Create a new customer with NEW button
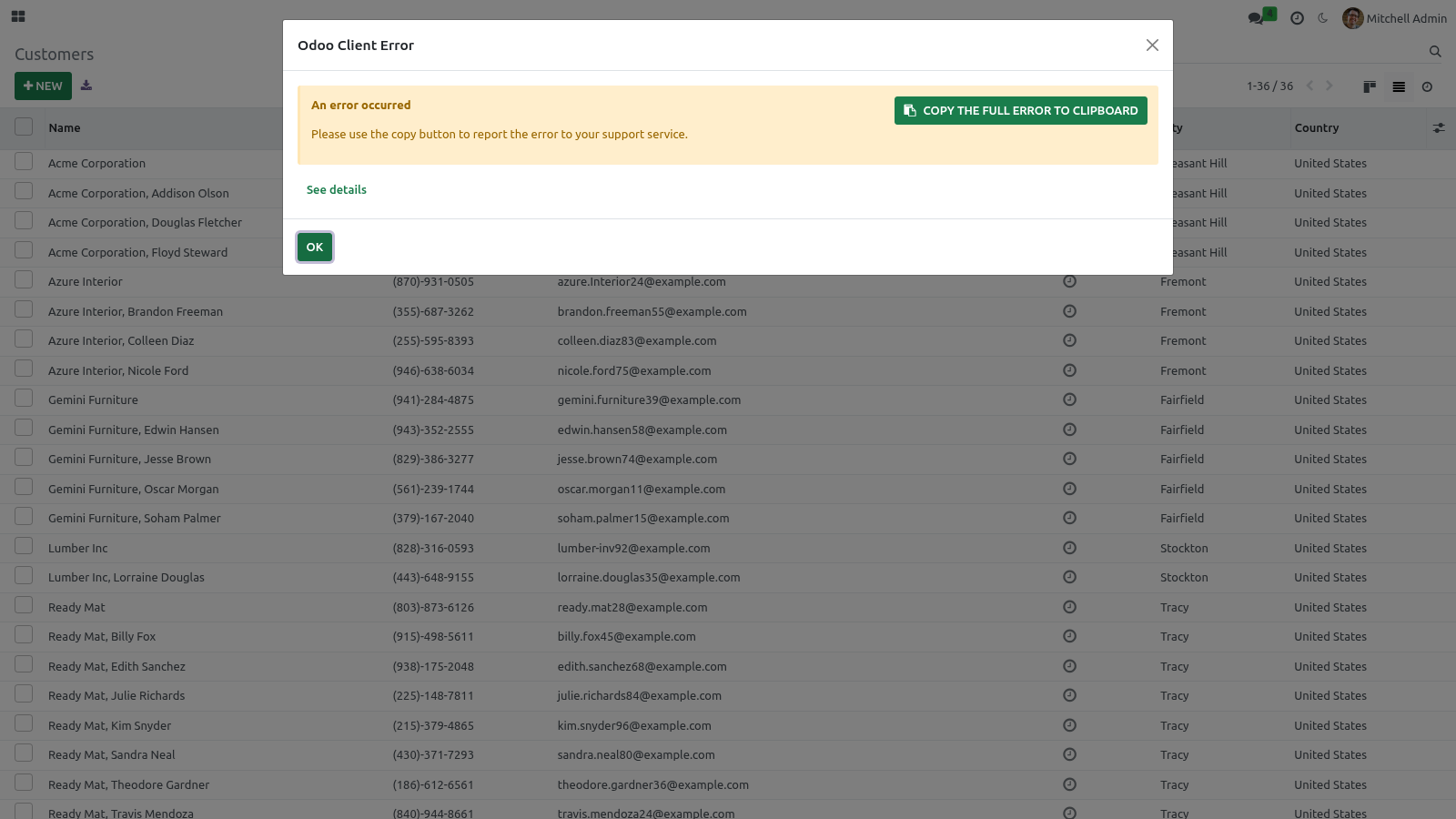 (x=43, y=86)
